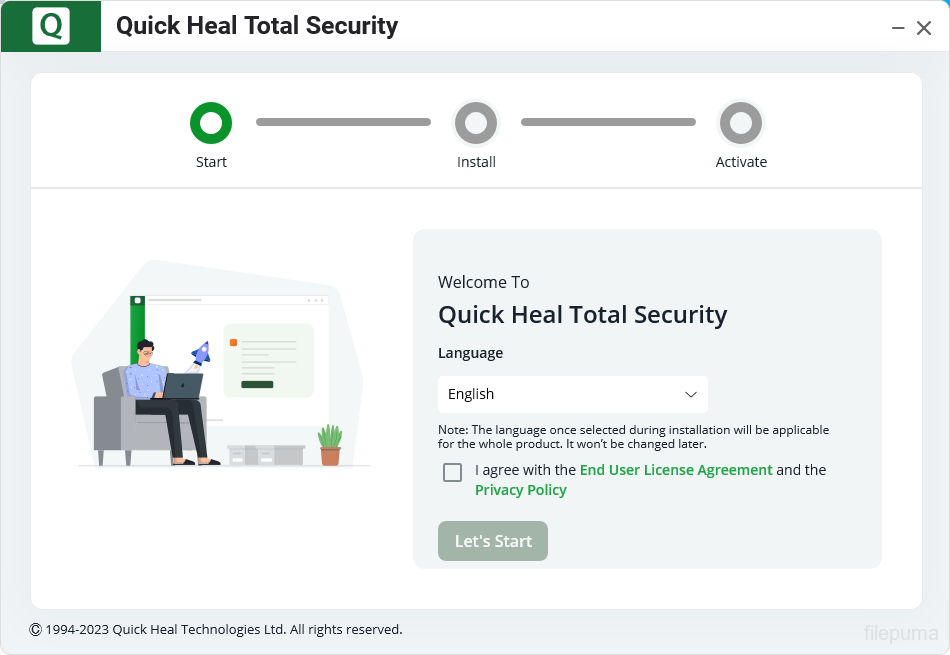Select the Install step label
This screenshot has width=950, height=655.
coord(476,162)
